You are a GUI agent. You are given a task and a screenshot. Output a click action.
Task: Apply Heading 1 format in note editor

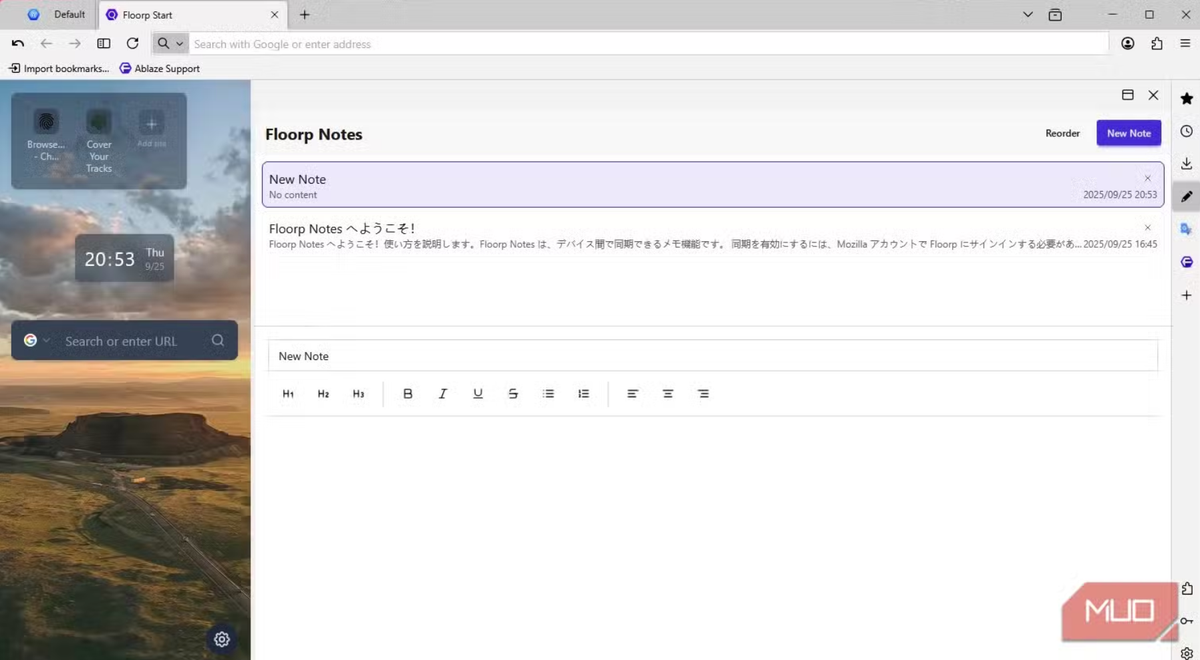pos(288,394)
